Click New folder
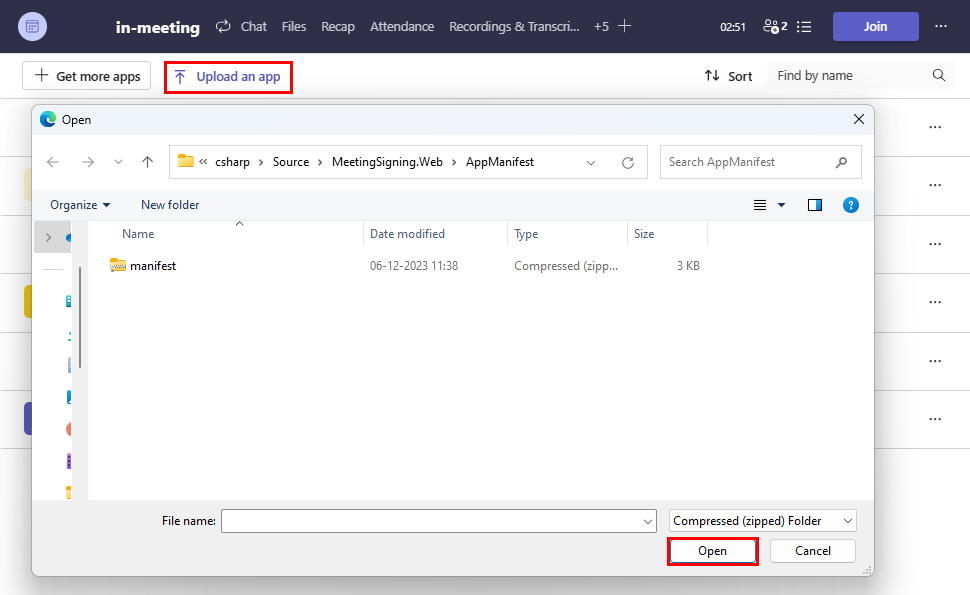This screenshot has height=595, width=970. tap(170, 205)
